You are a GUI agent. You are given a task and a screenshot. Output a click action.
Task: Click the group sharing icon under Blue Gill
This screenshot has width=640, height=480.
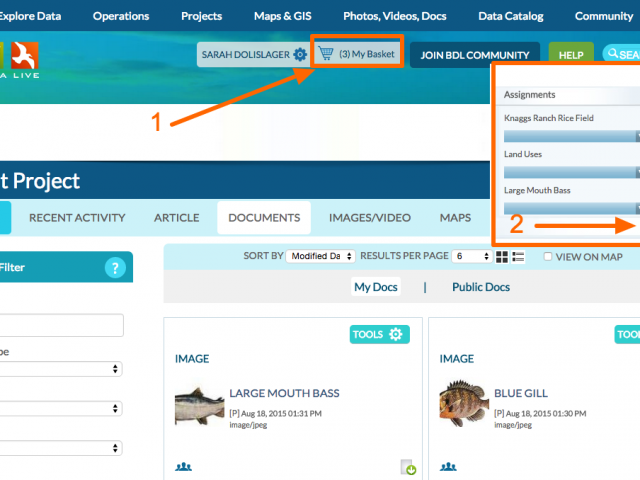pos(448,466)
